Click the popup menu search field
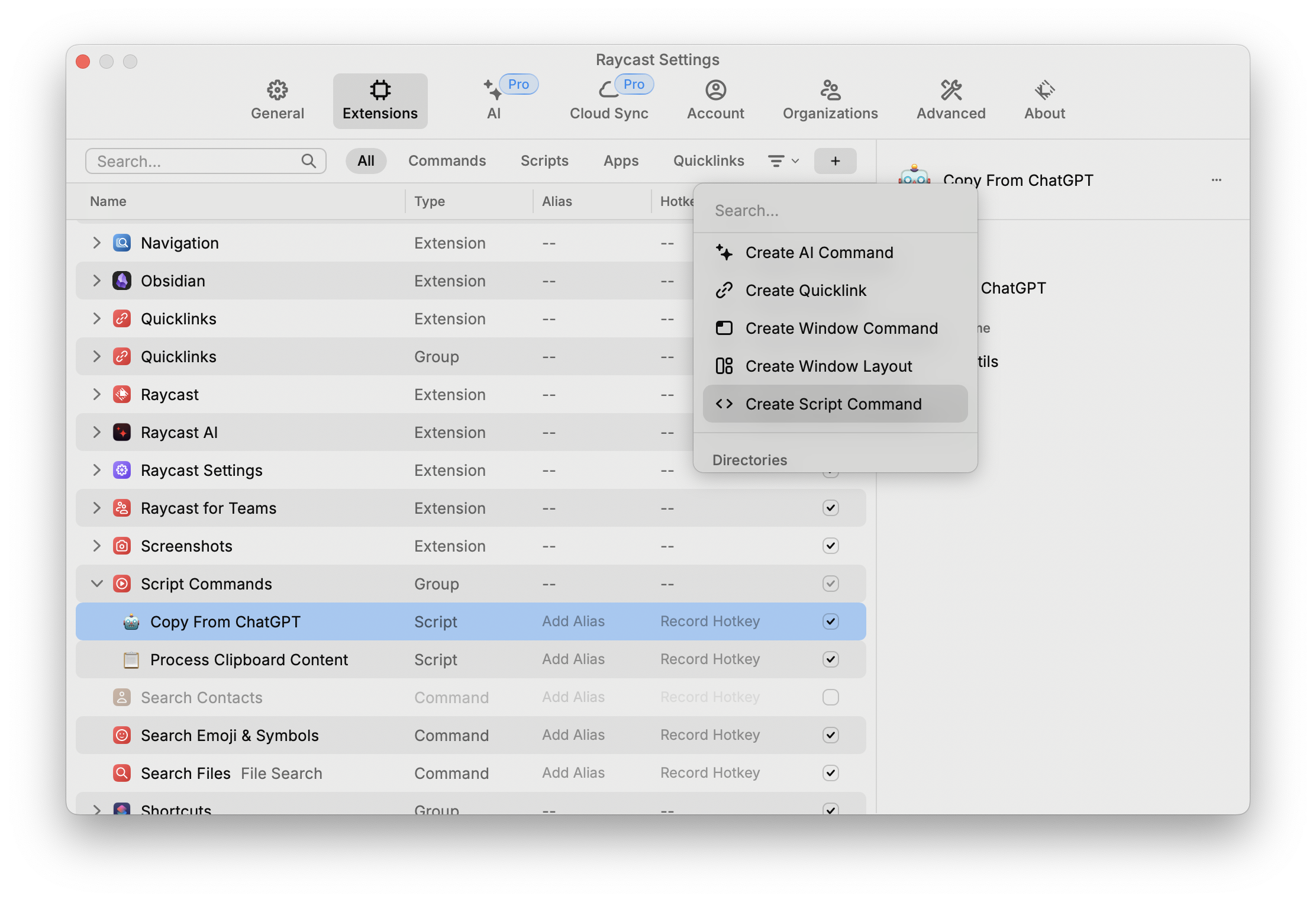This screenshot has height=902, width=1316. tap(835, 211)
